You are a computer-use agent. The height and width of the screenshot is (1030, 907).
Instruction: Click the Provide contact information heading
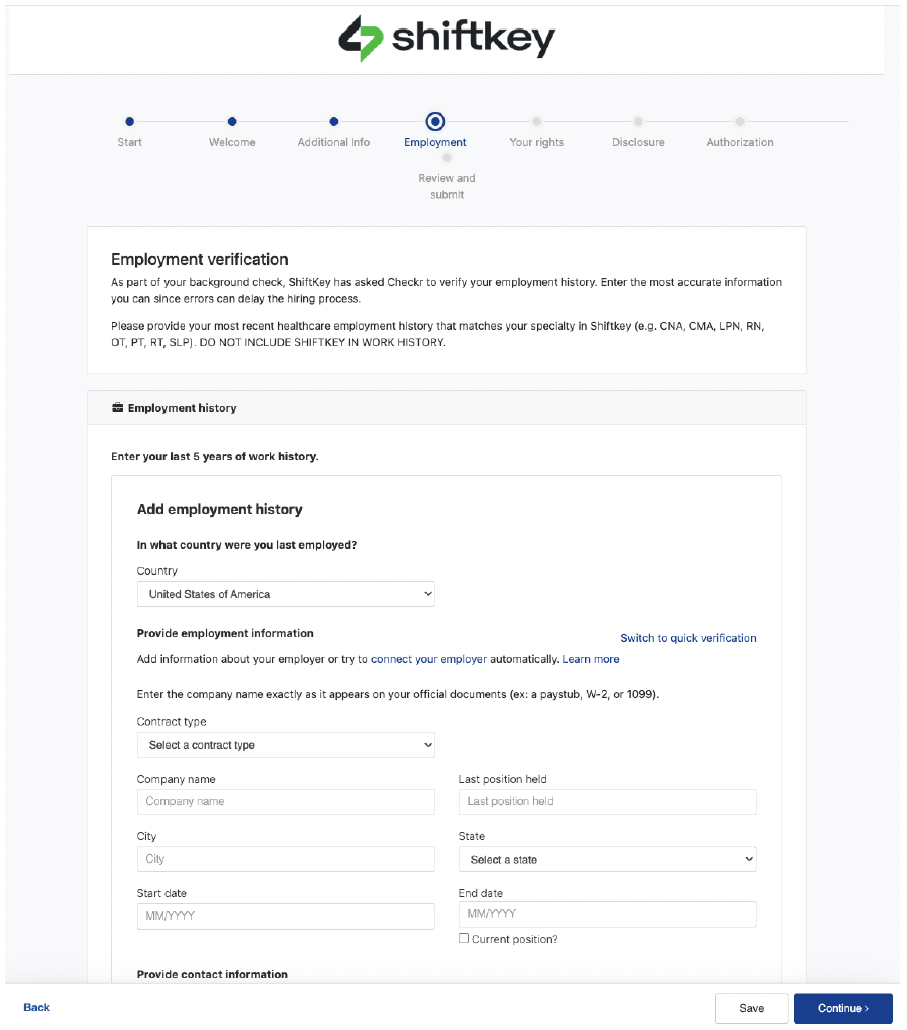click(x=212, y=974)
